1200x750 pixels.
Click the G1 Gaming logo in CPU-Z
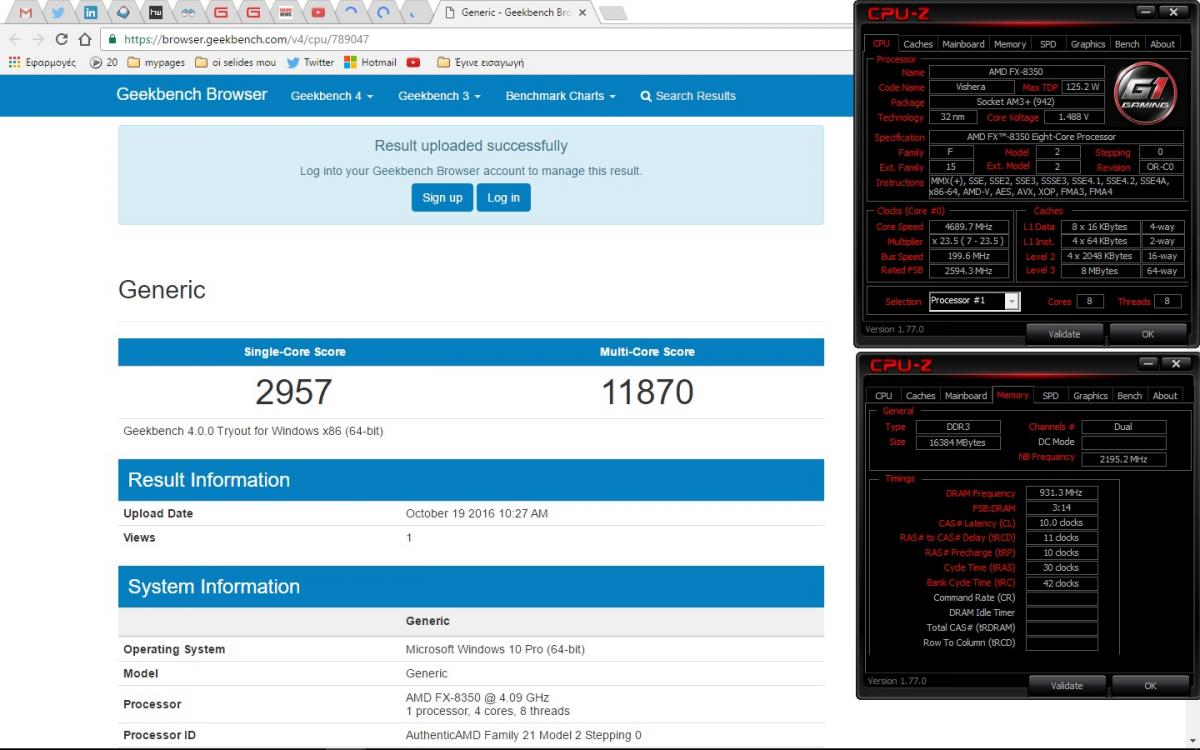pyautogui.click(x=1144, y=91)
